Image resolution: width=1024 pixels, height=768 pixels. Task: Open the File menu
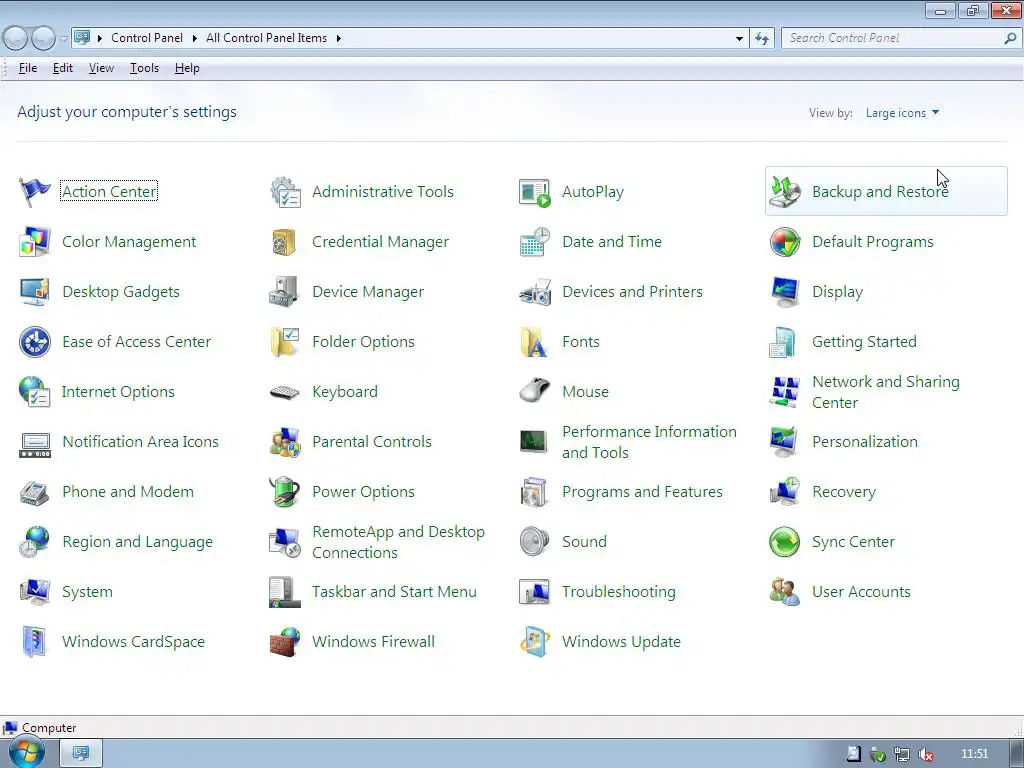pos(27,68)
